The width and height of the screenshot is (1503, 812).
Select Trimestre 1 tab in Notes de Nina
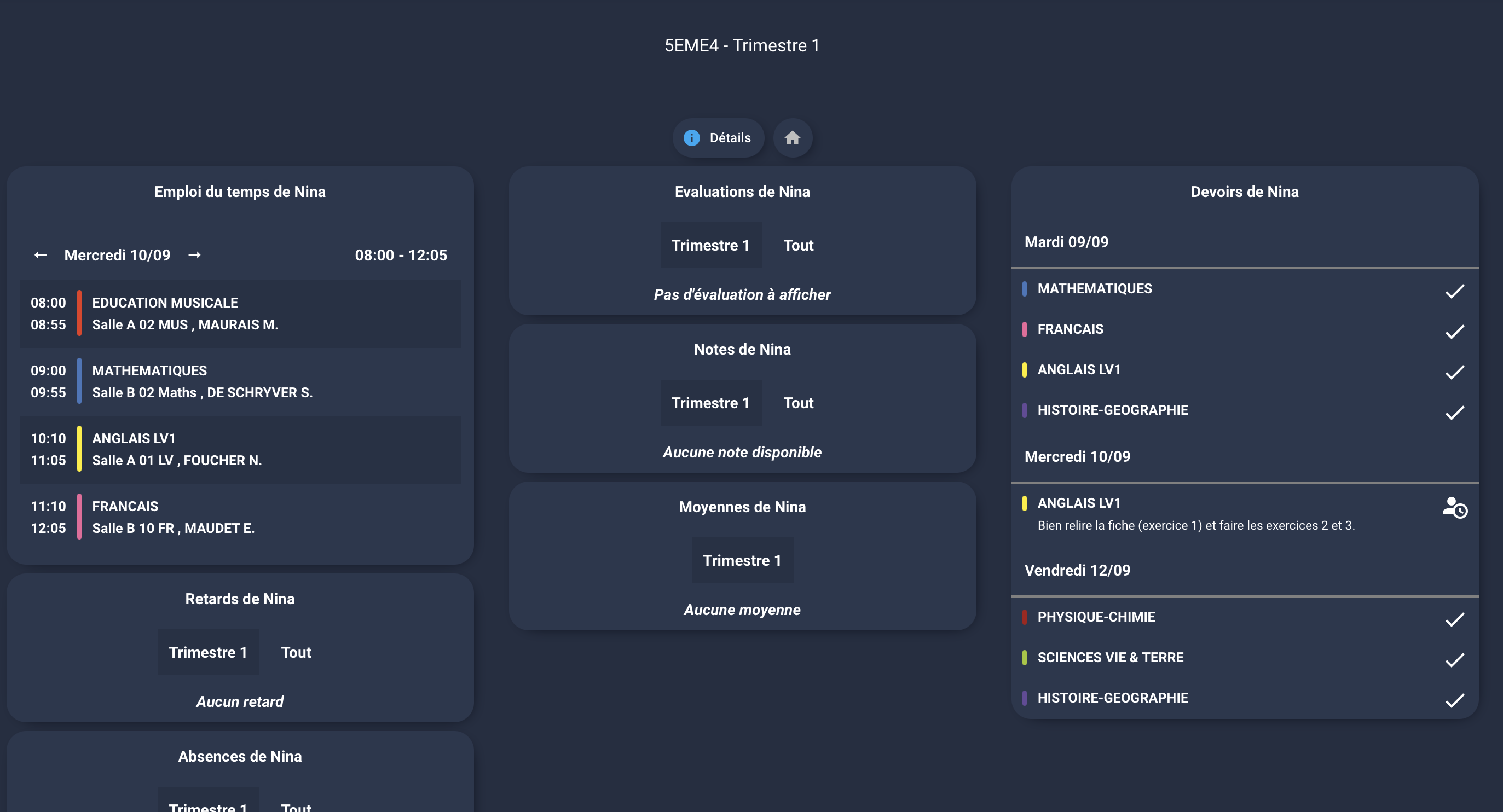point(710,403)
